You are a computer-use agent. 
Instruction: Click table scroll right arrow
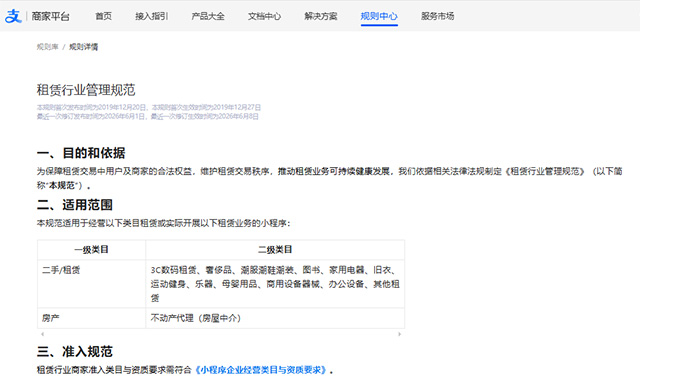[x=399, y=334]
